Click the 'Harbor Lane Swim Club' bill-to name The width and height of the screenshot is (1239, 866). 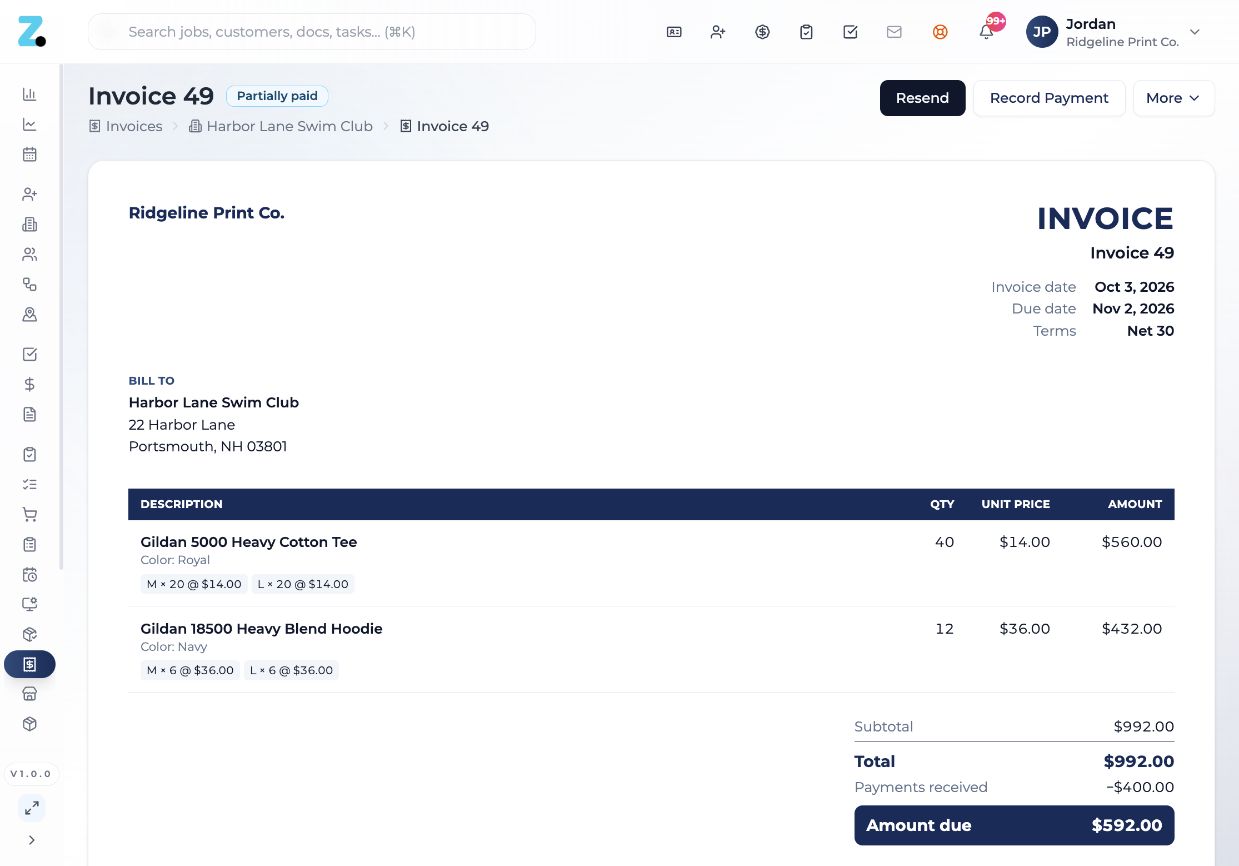tap(214, 402)
